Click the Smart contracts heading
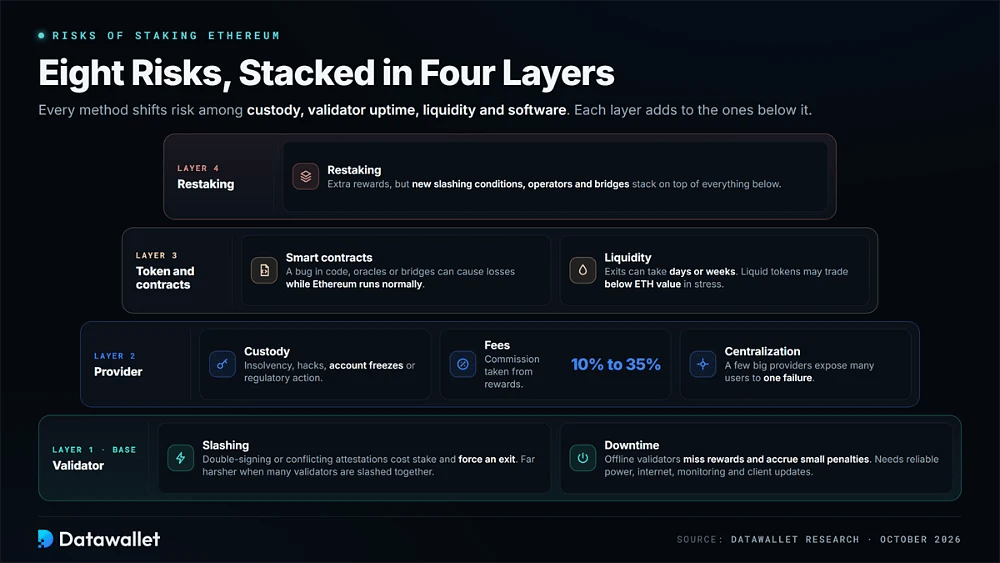The width and height of the screenshot is (1000, 563). point(329,258)
